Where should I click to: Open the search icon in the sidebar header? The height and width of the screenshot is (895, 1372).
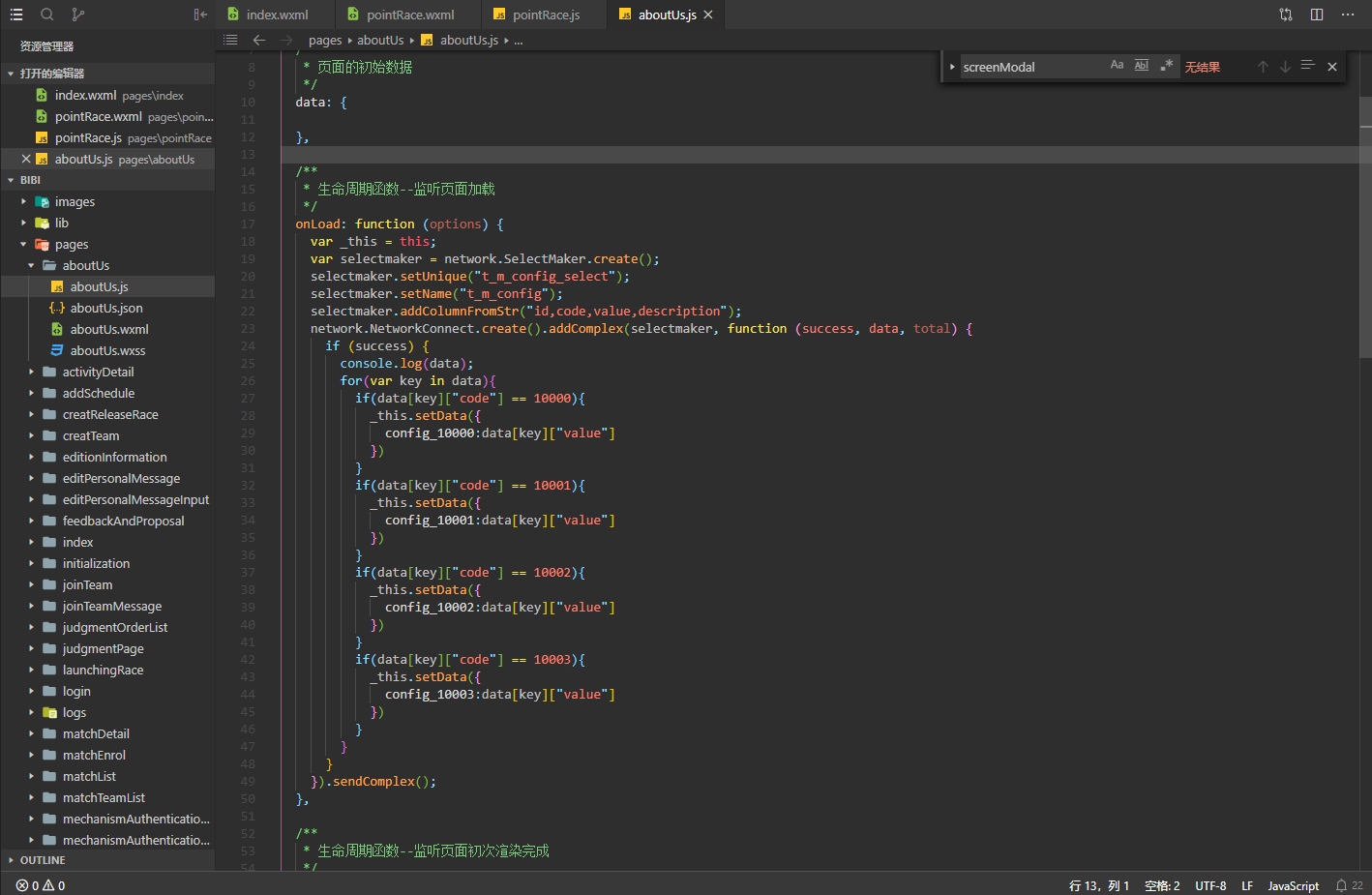(x=46, y=15)
